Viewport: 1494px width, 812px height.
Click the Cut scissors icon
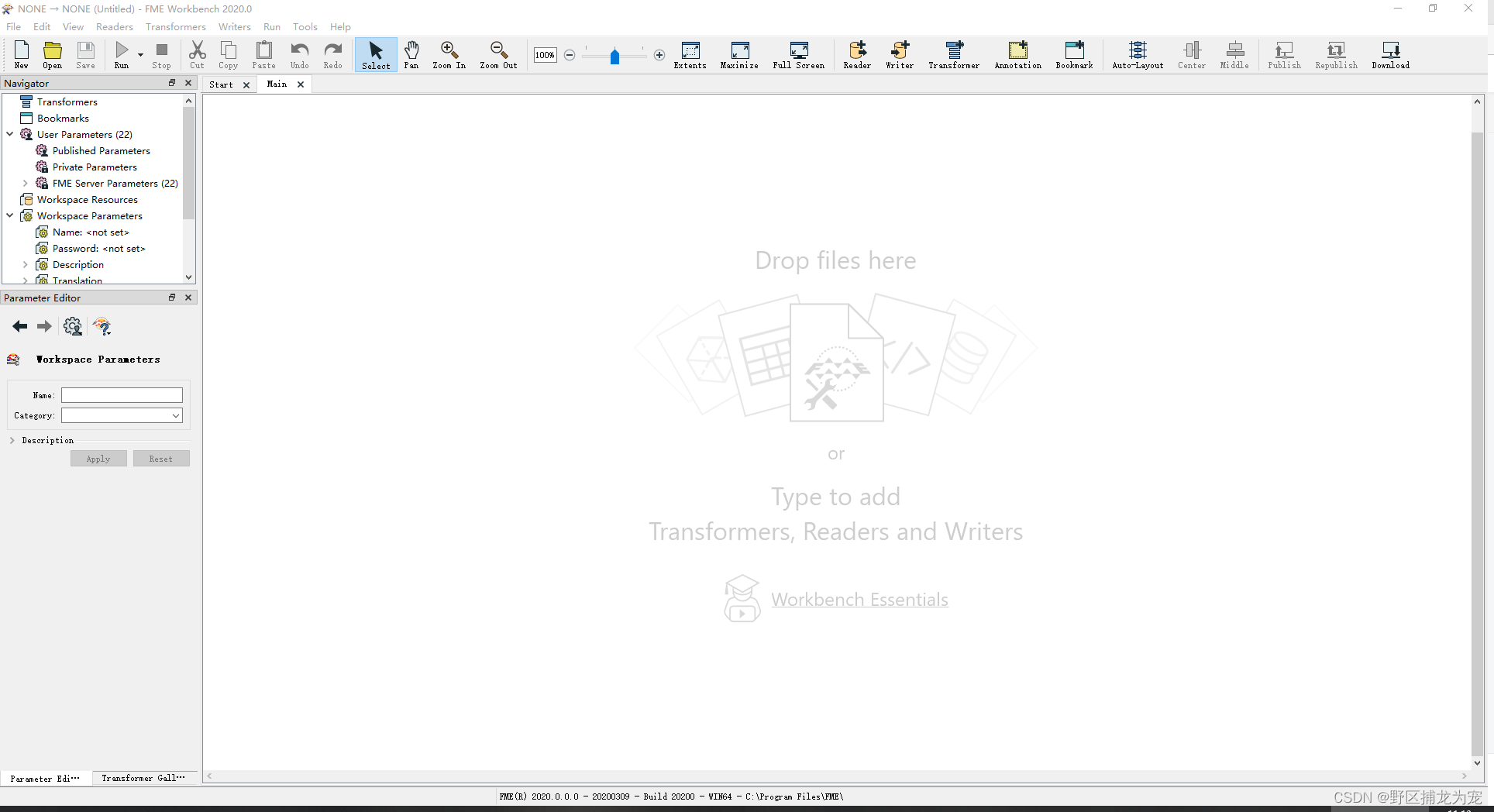198,55
